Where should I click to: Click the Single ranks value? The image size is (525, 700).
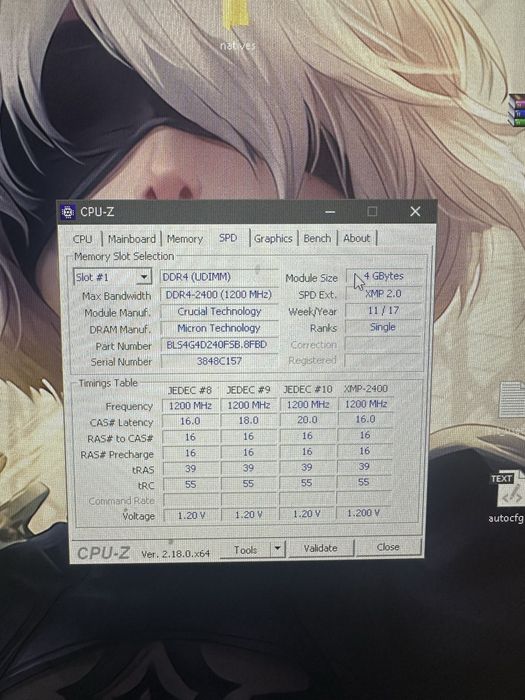[384, 327]
